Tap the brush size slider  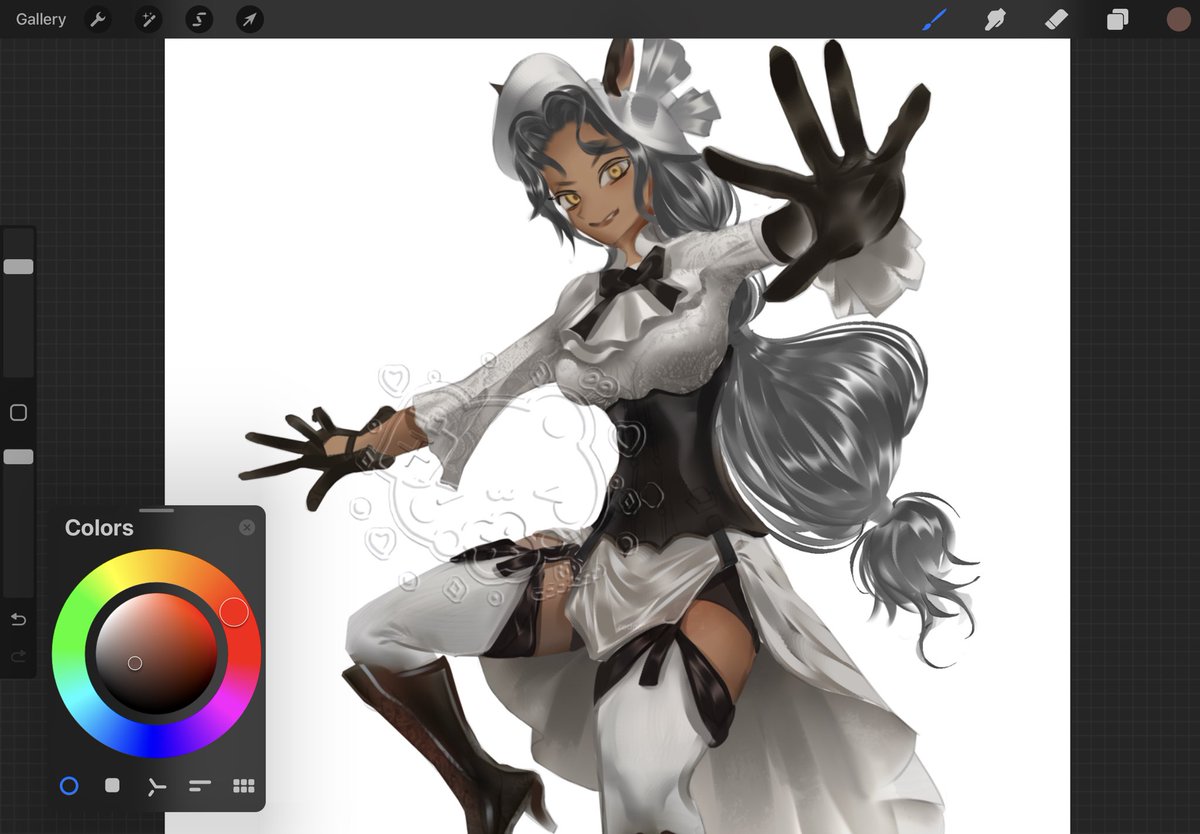[18, 265]
